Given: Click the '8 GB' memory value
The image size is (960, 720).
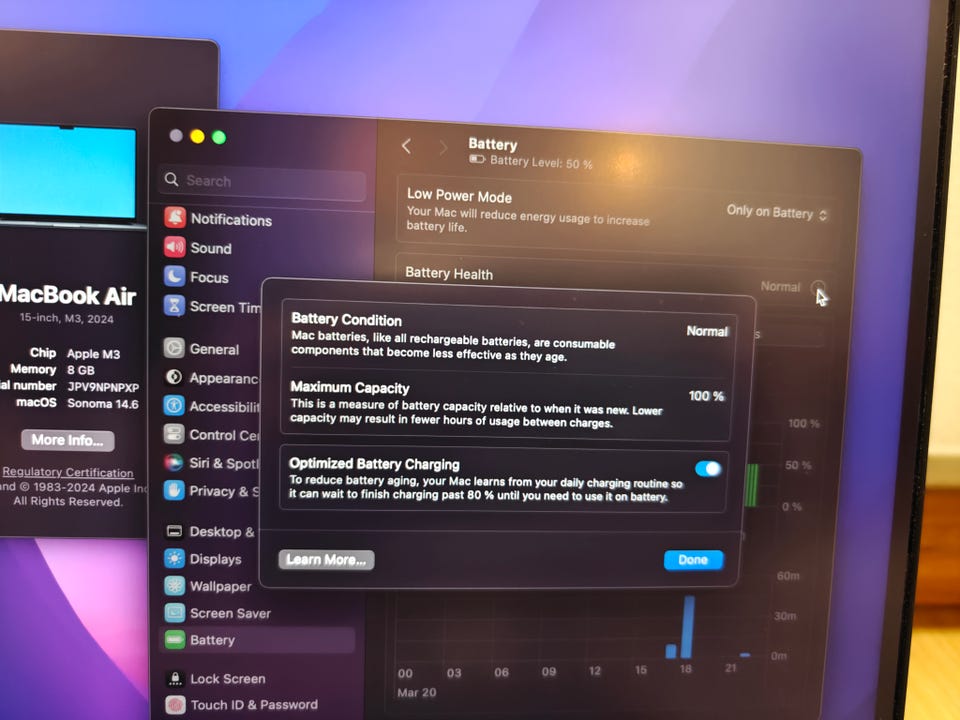Looking at the screenshot, I should pos(81,370).
